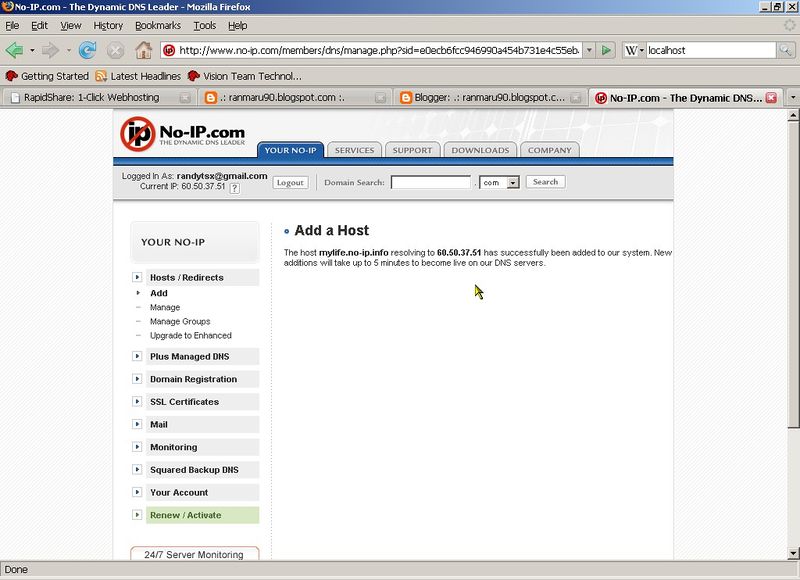Expand the Squared Backup DNS section
This screenshot has width=800, height=580.
coord(137,469)
